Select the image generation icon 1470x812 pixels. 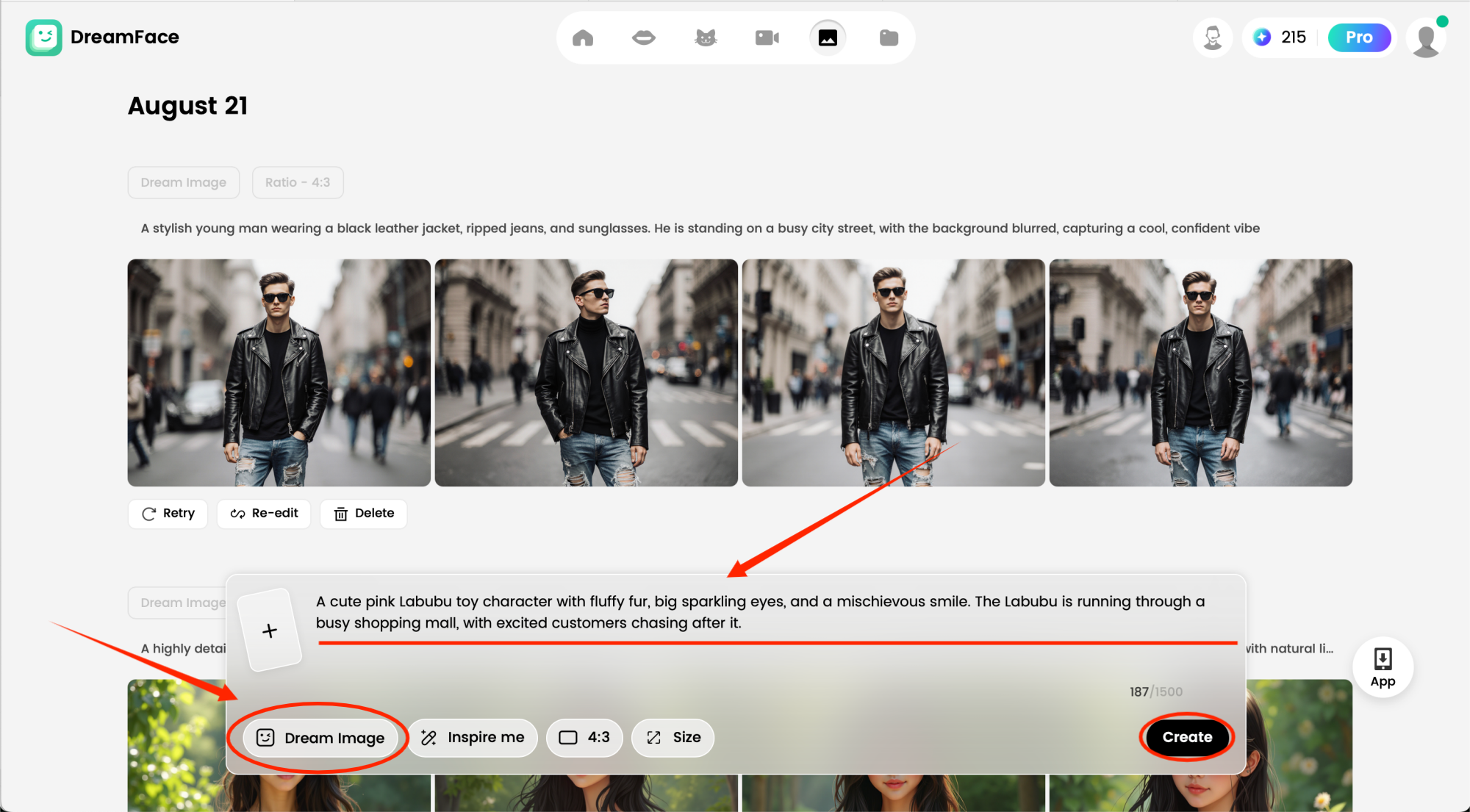[828, 37]
